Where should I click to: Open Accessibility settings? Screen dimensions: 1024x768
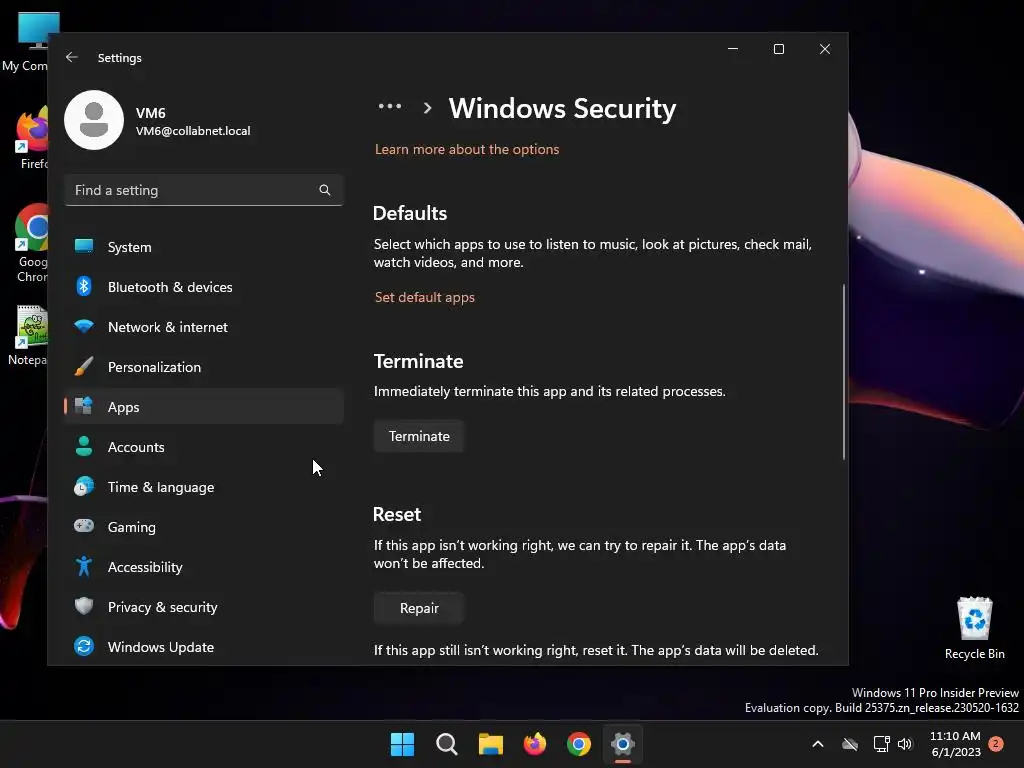click(x=204, y=567)
